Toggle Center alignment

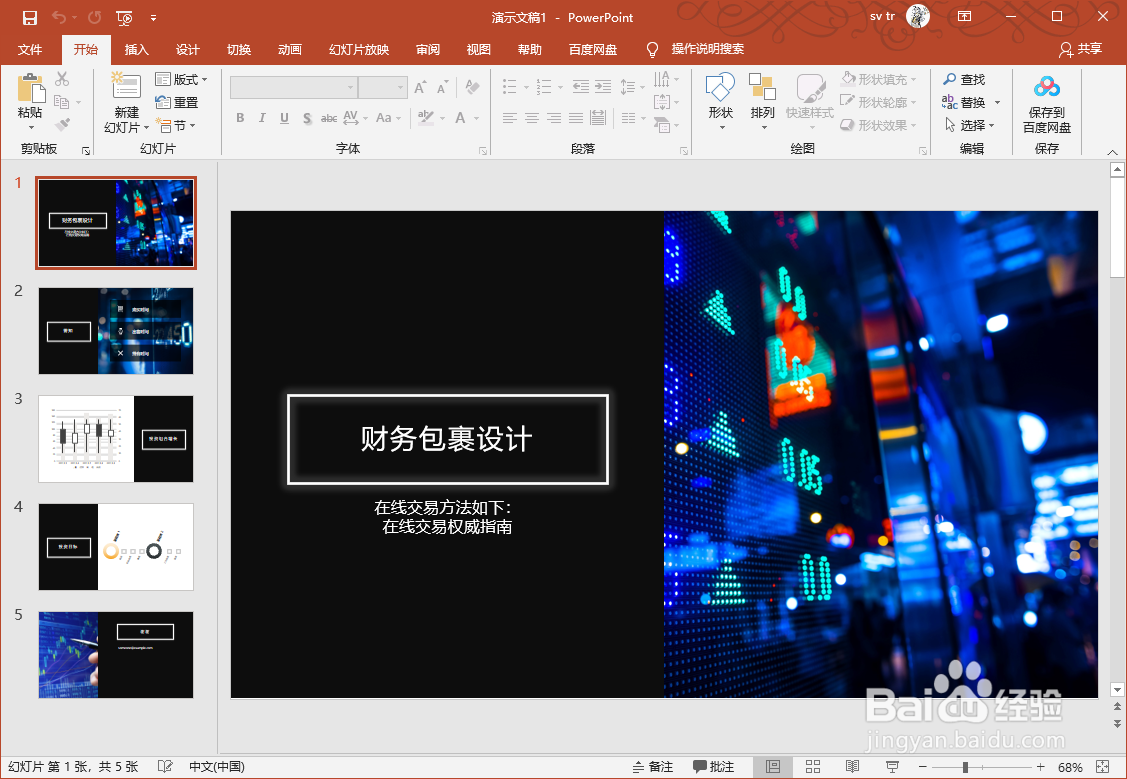pos(532,118)
